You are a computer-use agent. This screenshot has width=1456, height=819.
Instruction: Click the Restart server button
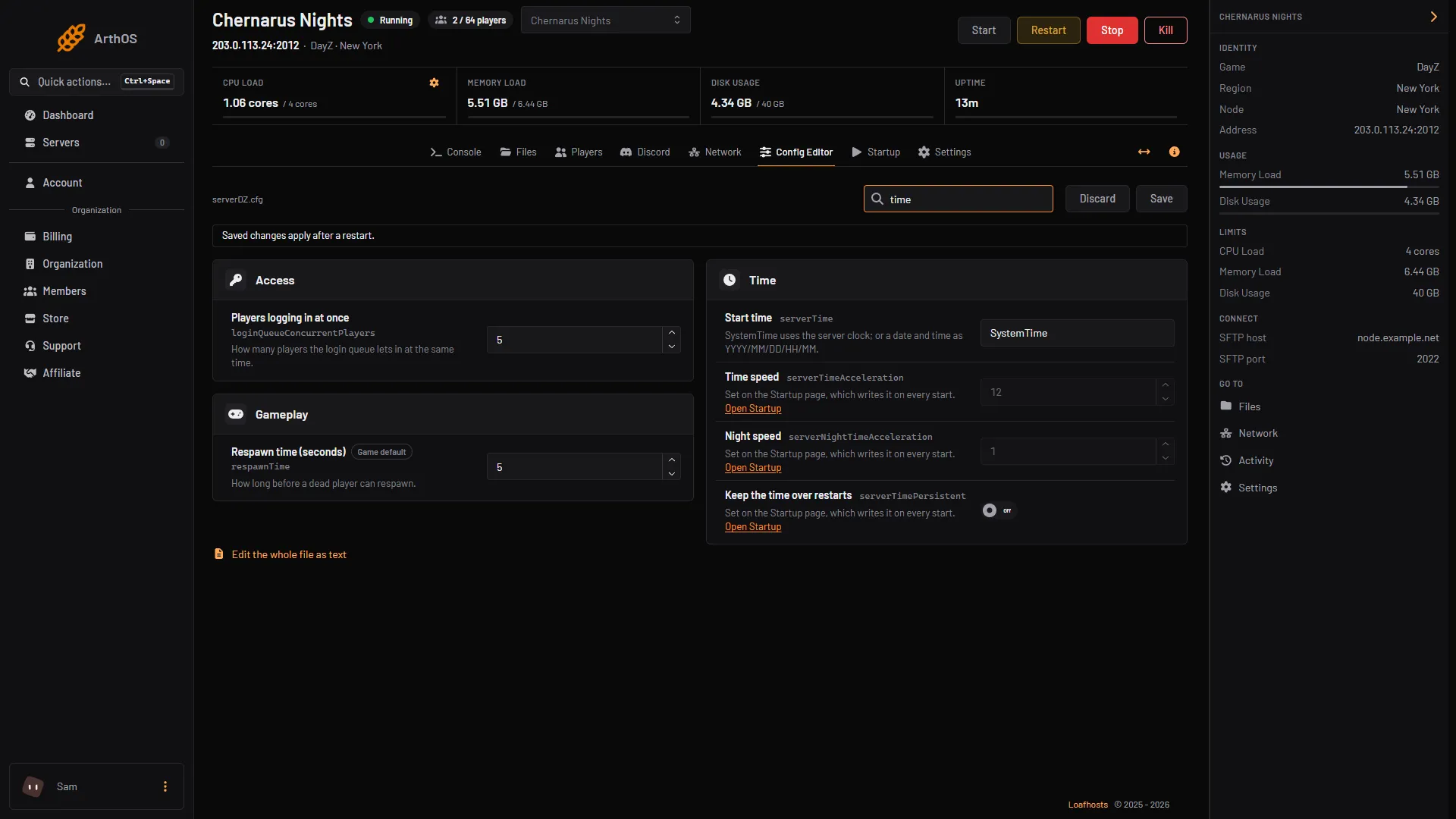point(1048,30)
